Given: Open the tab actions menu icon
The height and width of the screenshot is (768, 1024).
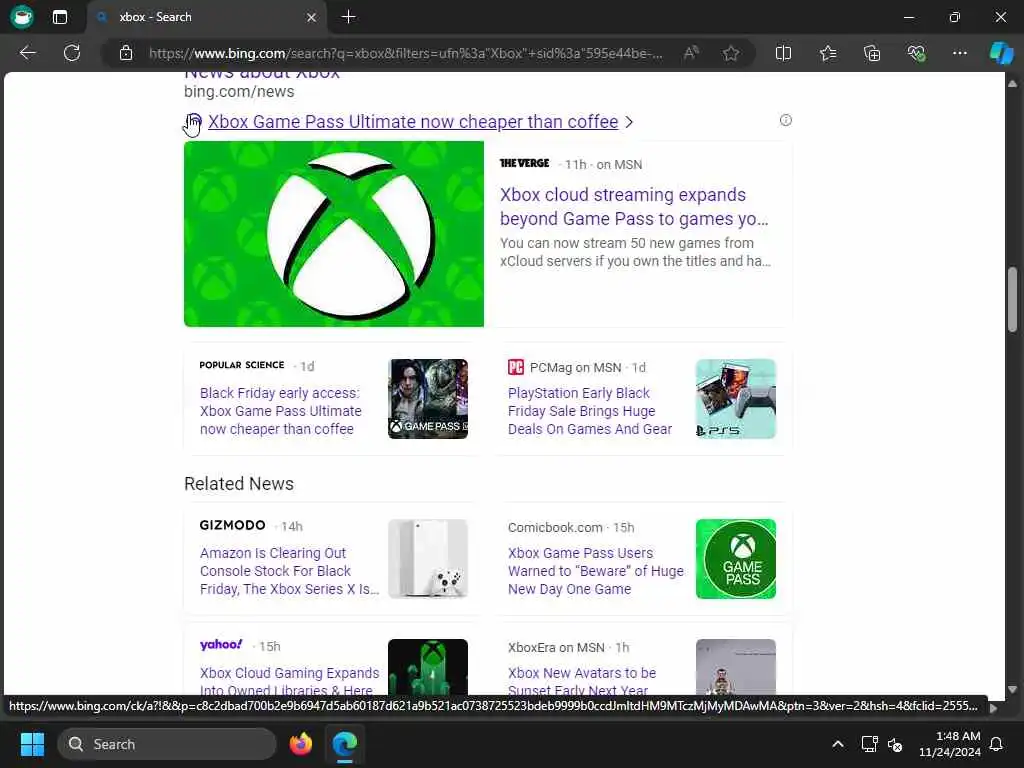Looking at the screenshot, I should tap(59, 17).
